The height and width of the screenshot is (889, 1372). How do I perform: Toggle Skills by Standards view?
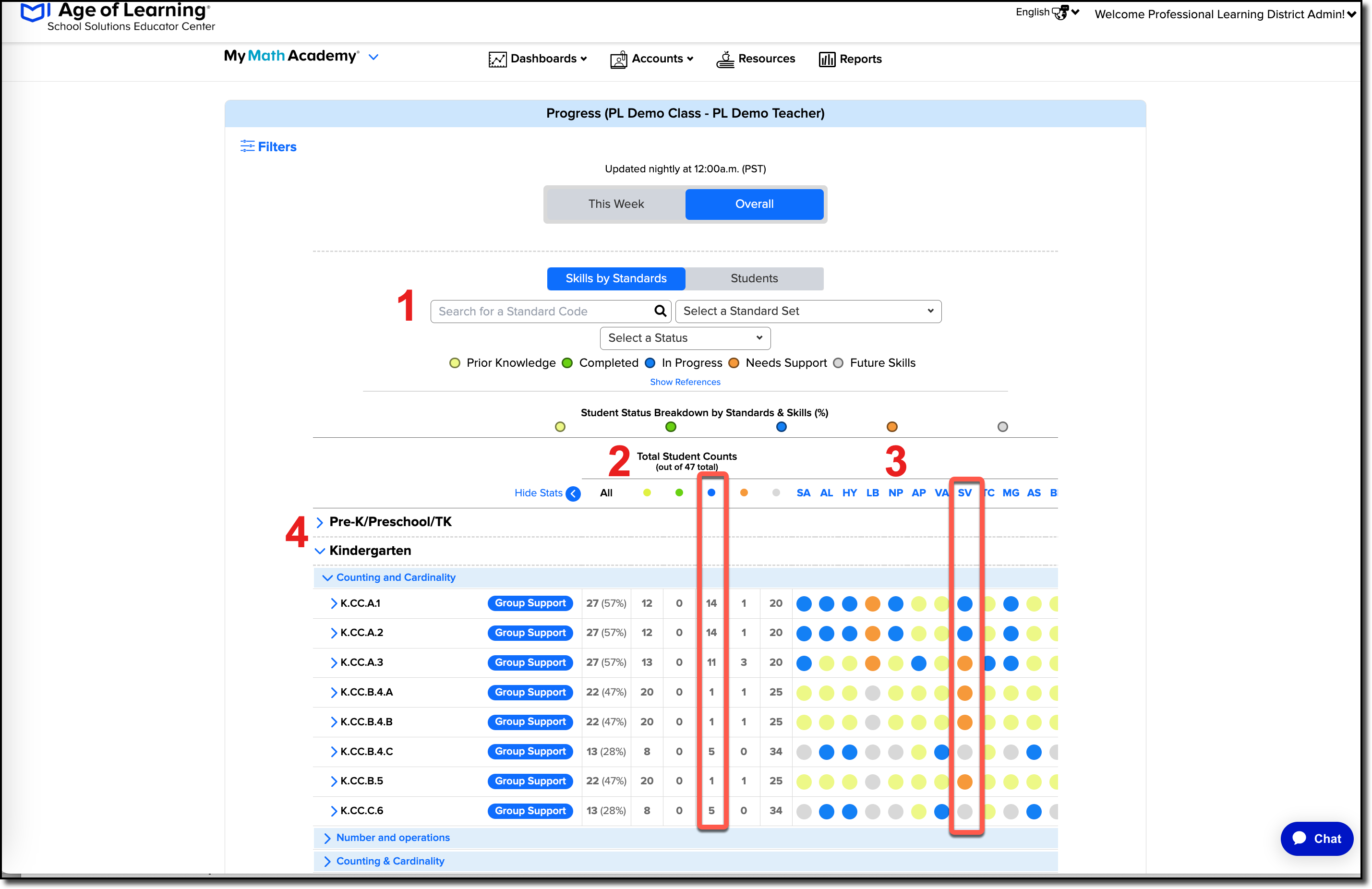click(x=615, y=278)
